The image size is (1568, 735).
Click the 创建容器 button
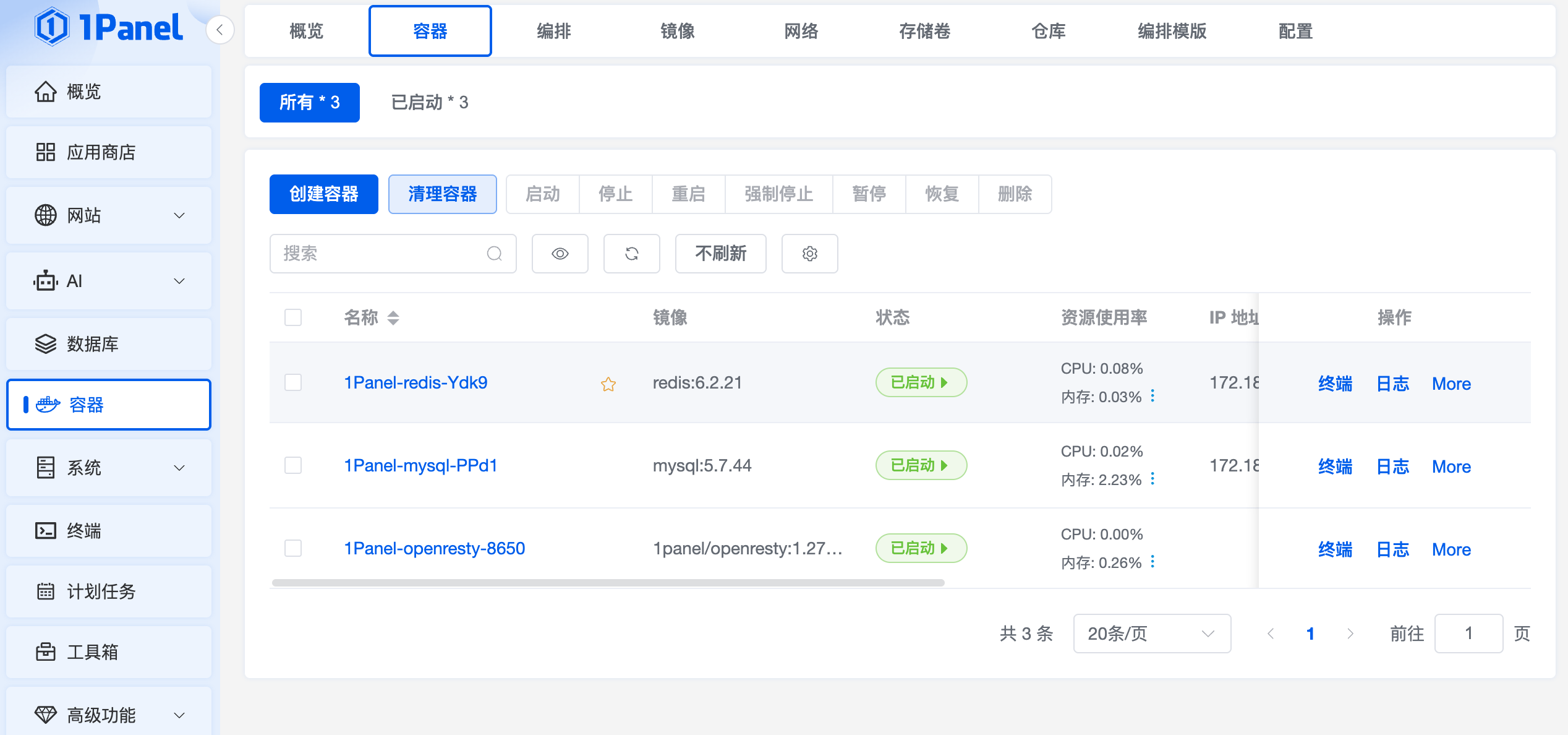(323, 194)
